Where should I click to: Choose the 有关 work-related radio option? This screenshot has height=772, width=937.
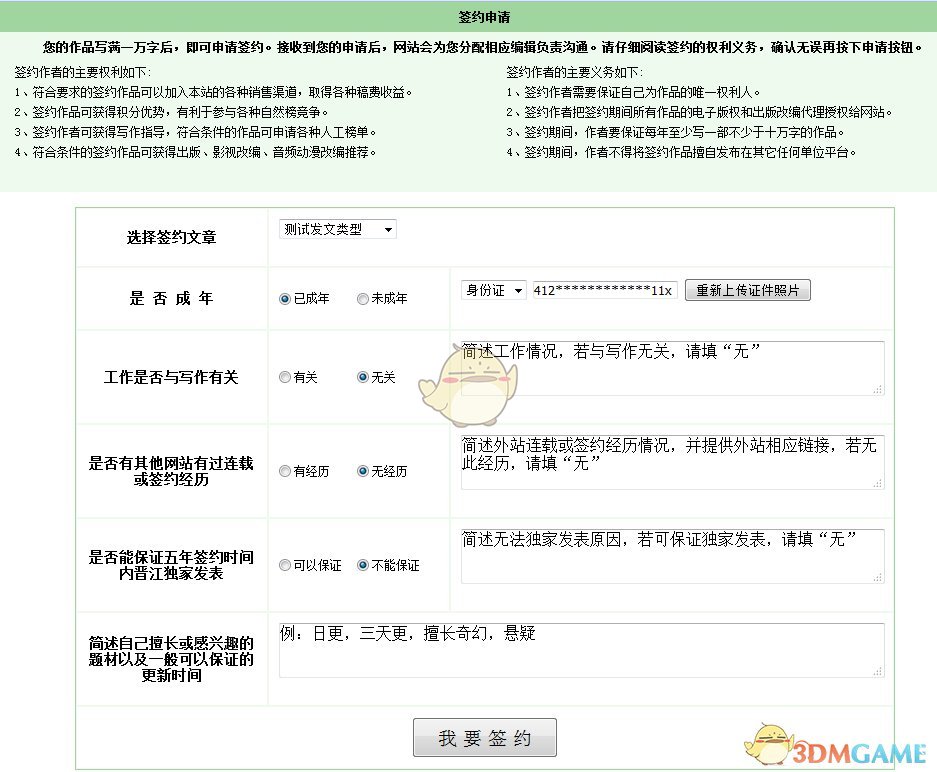(285, 377)
